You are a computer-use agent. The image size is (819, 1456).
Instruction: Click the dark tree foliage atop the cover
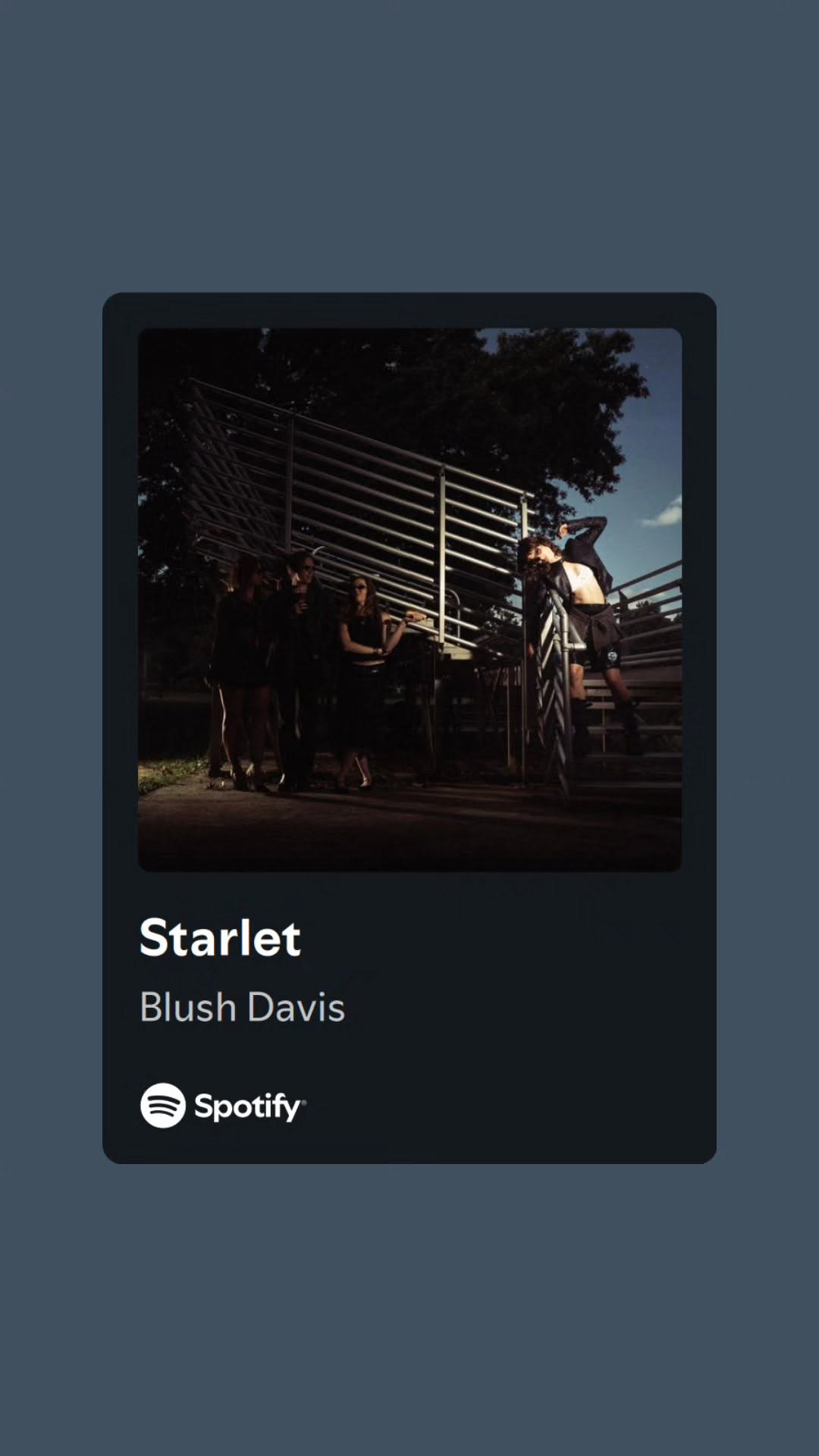pyautogui.click(x=409, y=379)
